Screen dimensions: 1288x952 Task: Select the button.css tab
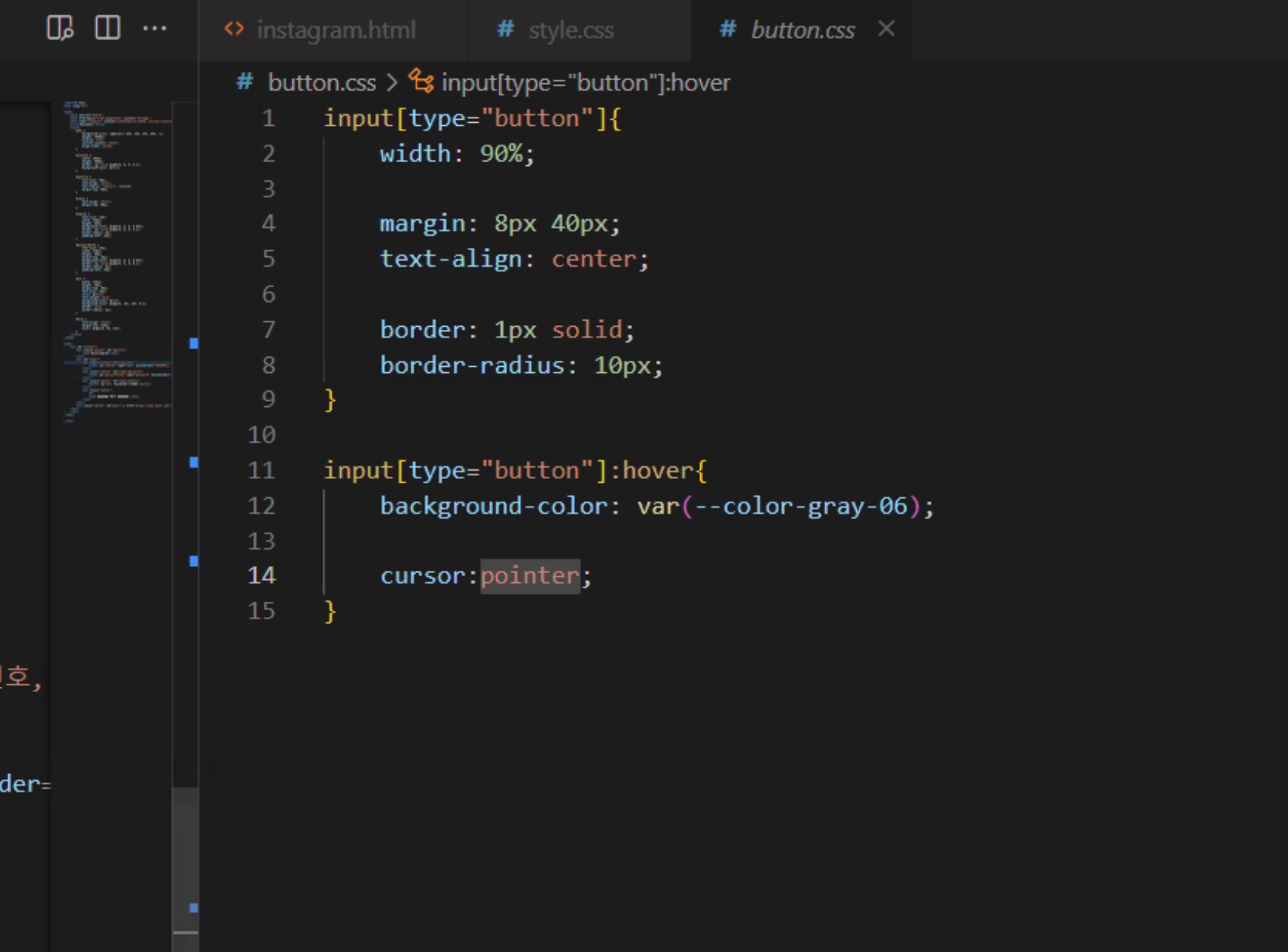point(802,30)
